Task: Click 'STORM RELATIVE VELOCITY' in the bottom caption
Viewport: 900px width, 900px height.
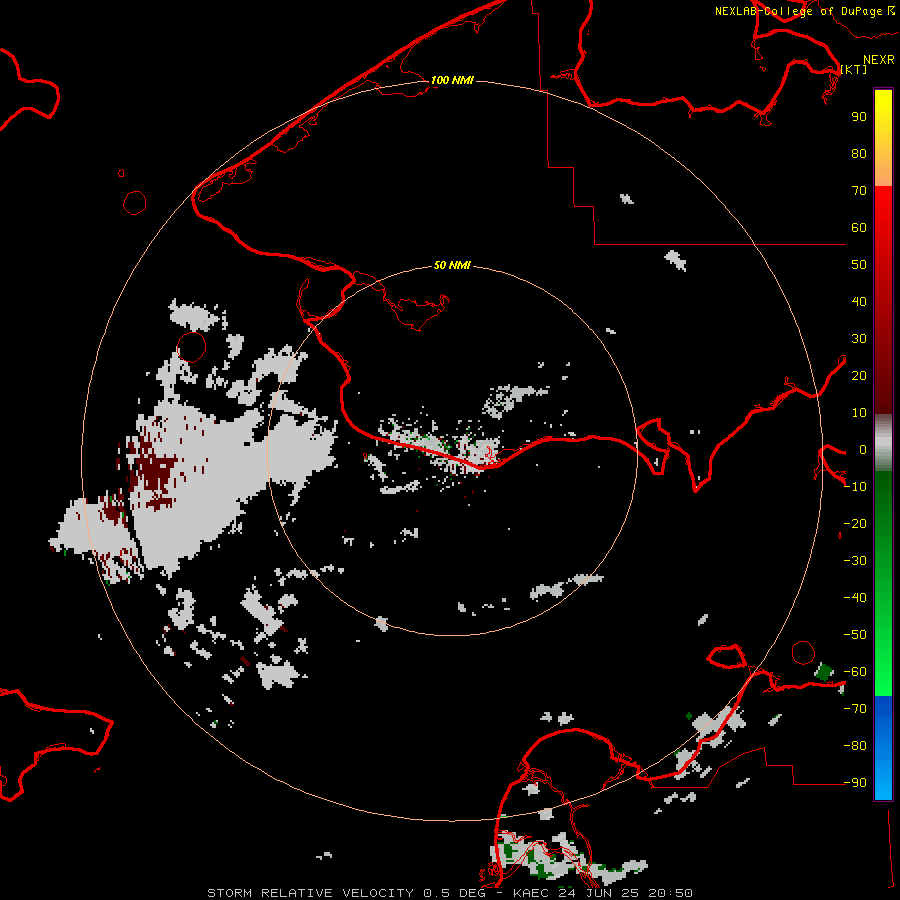Action: [310, 893]
